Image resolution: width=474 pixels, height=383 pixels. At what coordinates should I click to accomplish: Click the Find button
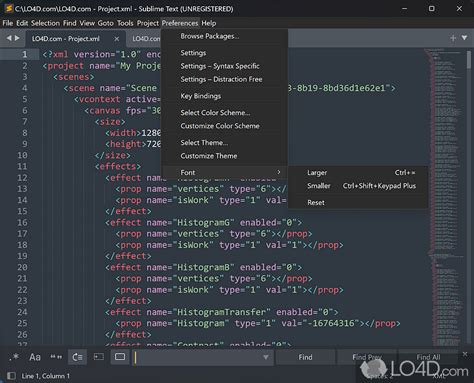pyautogui.click(x=305, y=357)
